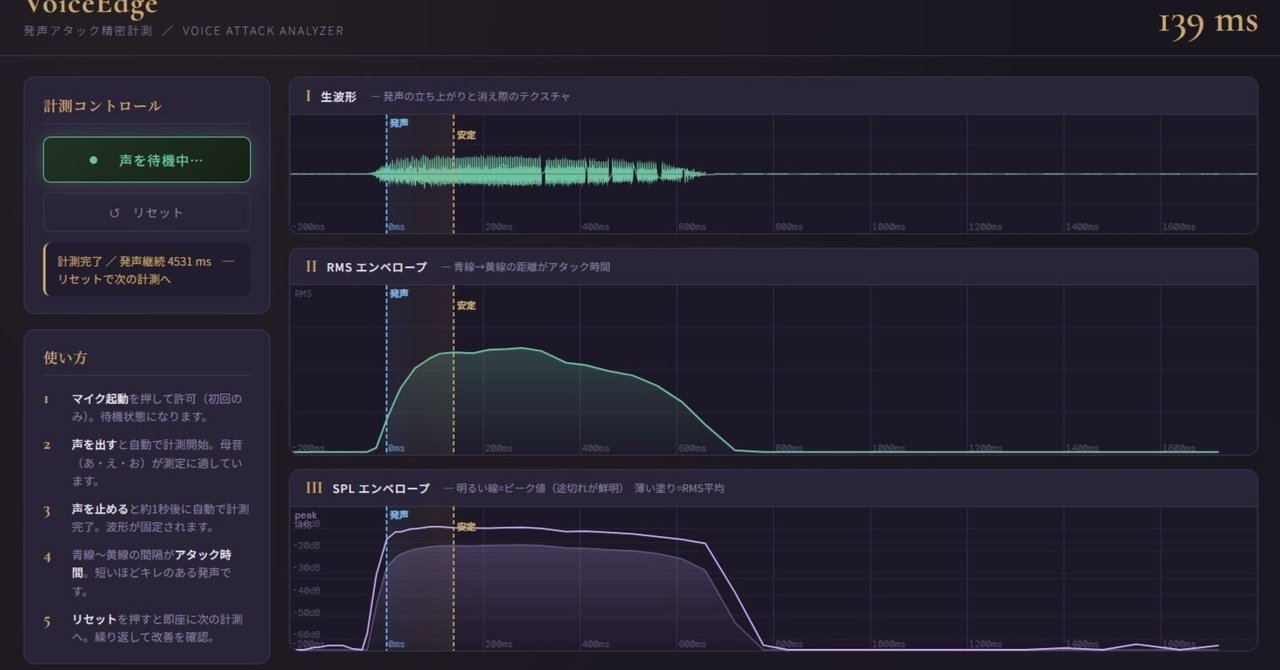The image size is (1280, 670).
Task: Click the 計測完了 status message box
Action: click(147, 270)
